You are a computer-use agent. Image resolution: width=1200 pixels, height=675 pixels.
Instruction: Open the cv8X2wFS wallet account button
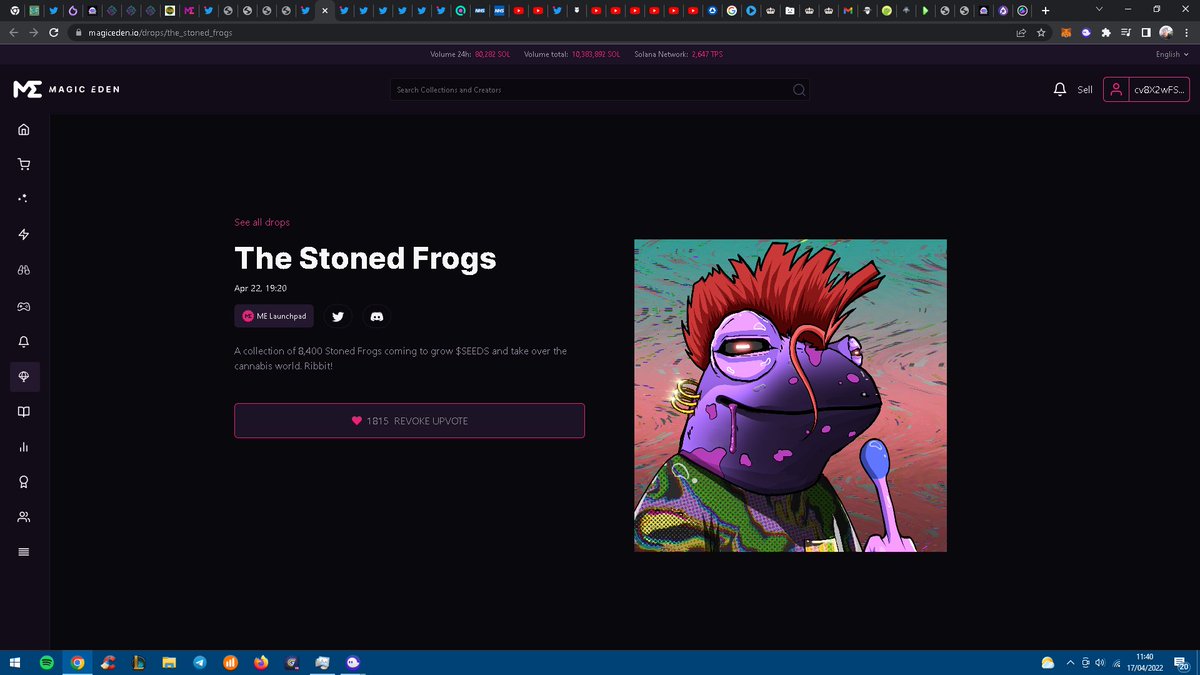(x=1146, y=90)
